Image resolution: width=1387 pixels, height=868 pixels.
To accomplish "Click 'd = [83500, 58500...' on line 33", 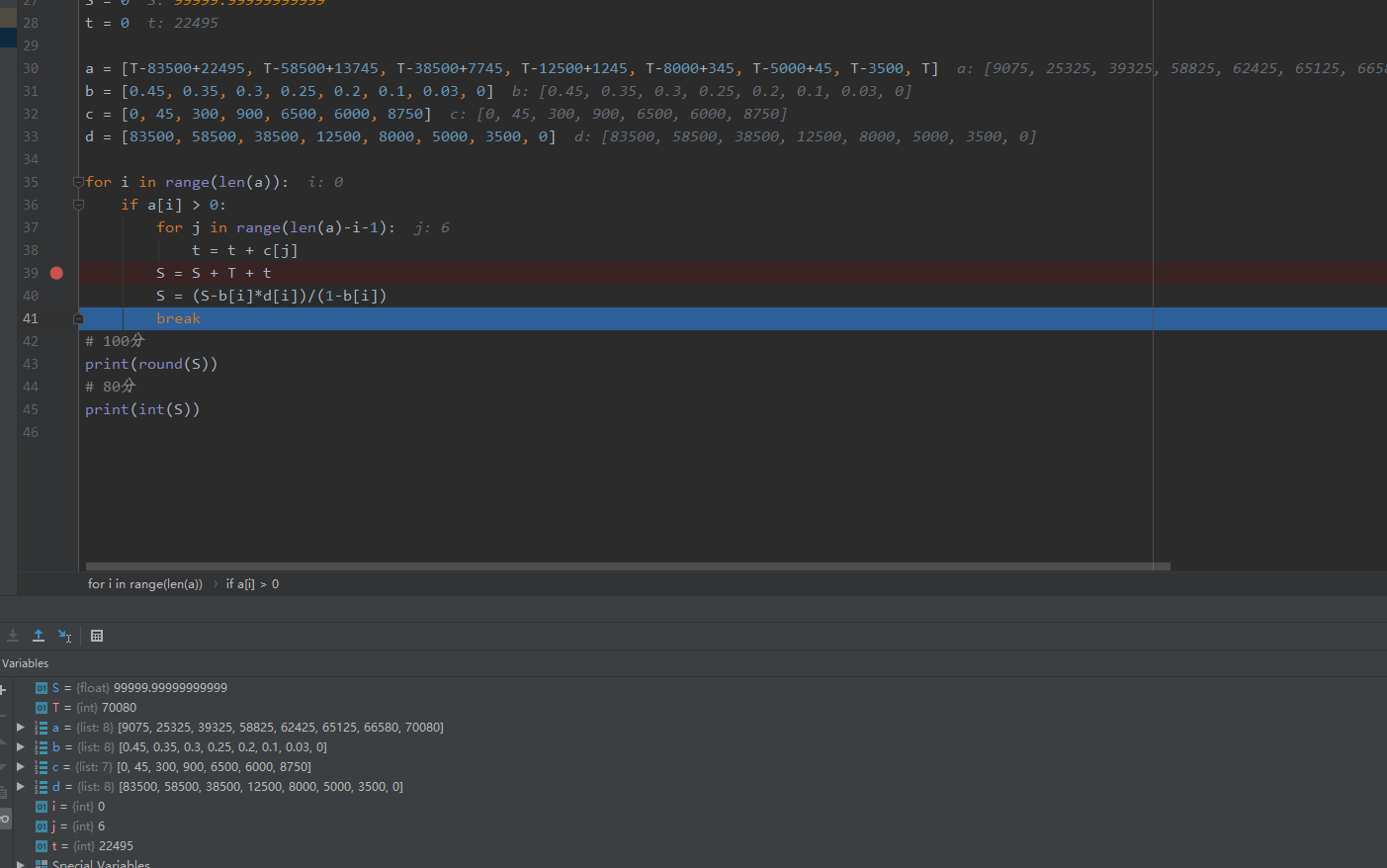I will coord(320,136).
